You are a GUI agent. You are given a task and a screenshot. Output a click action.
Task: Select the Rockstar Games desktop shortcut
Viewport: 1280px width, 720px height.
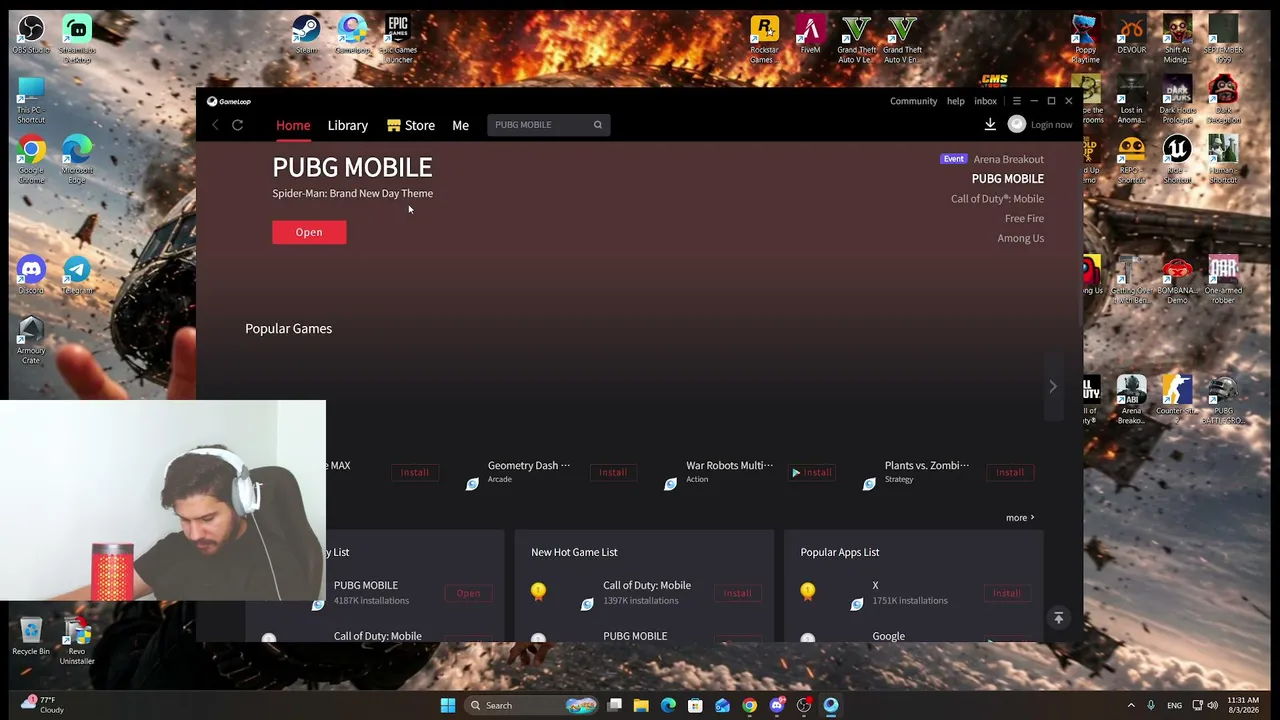[x=764, y=40]
